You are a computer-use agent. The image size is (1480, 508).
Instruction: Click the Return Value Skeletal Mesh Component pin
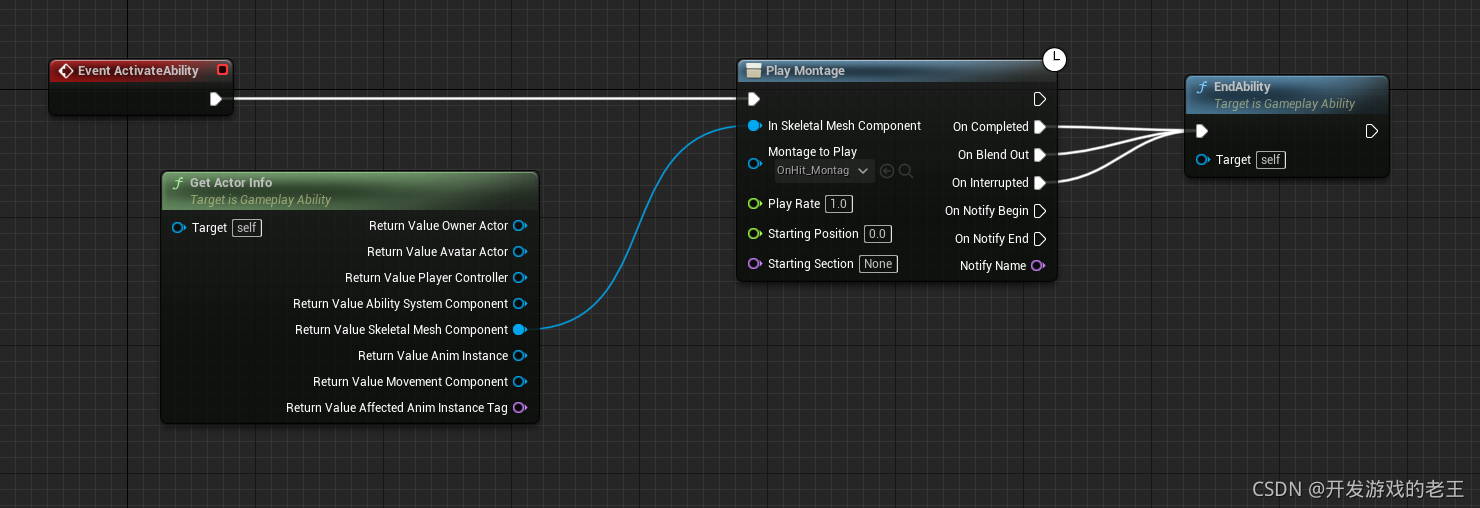[520, 330]
